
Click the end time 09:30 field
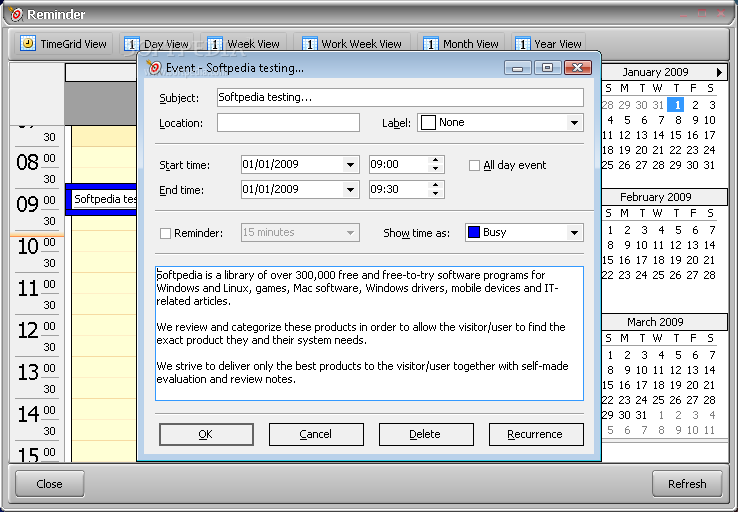[x=399, y=190]
